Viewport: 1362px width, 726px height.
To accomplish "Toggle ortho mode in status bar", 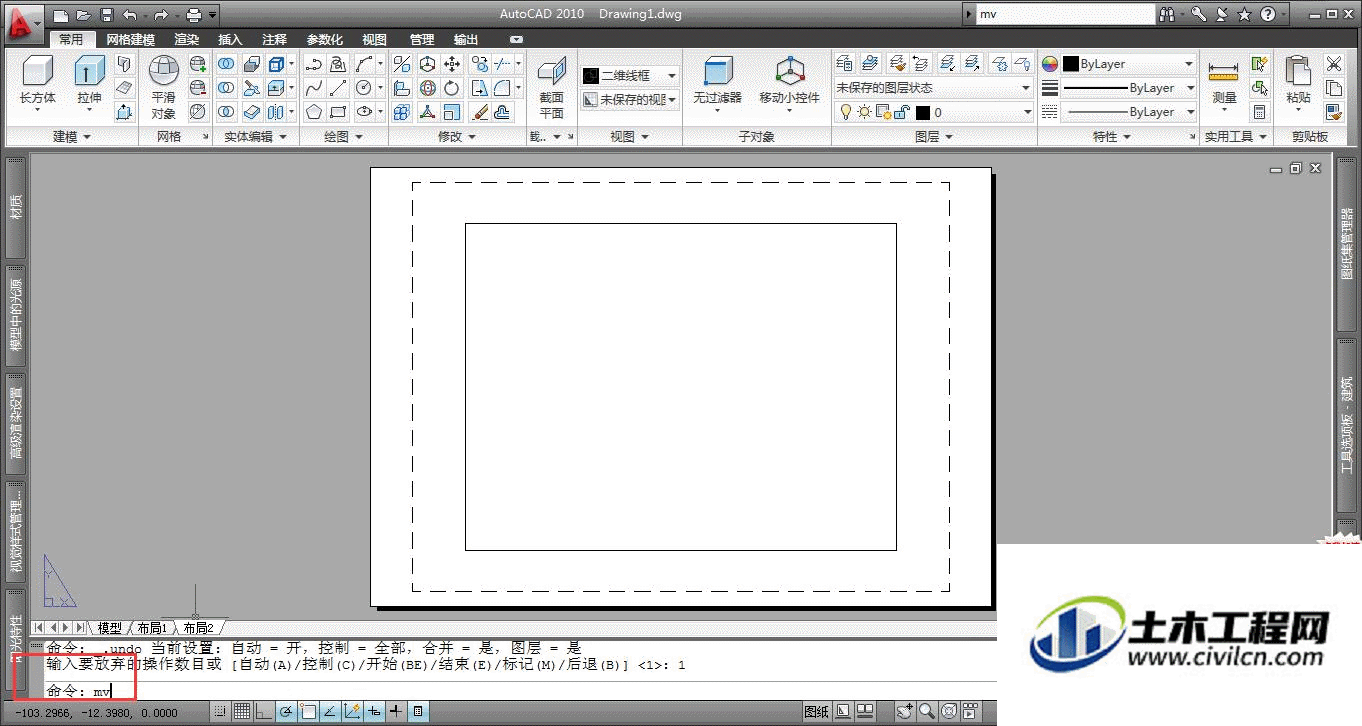I will click(264, 712).
